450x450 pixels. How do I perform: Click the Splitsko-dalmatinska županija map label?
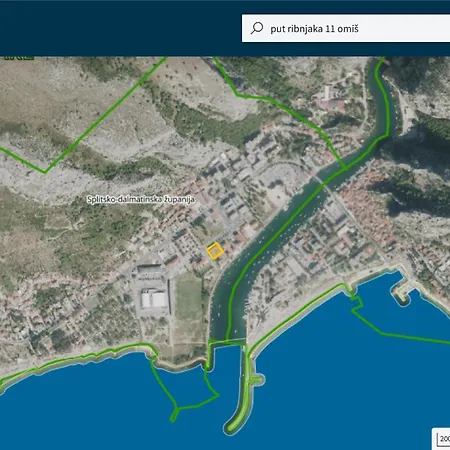(x=141, y=199)
